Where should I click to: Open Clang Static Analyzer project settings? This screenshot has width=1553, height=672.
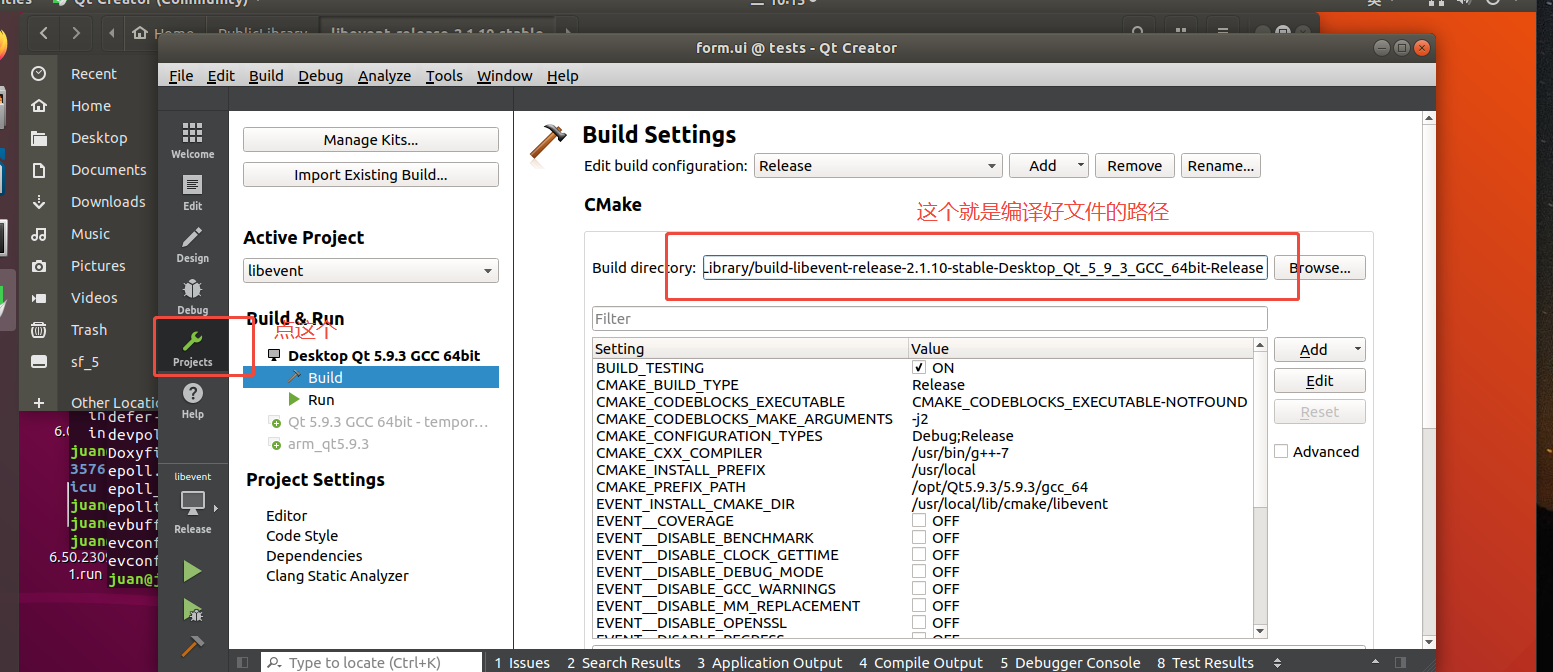pos(337,576)
